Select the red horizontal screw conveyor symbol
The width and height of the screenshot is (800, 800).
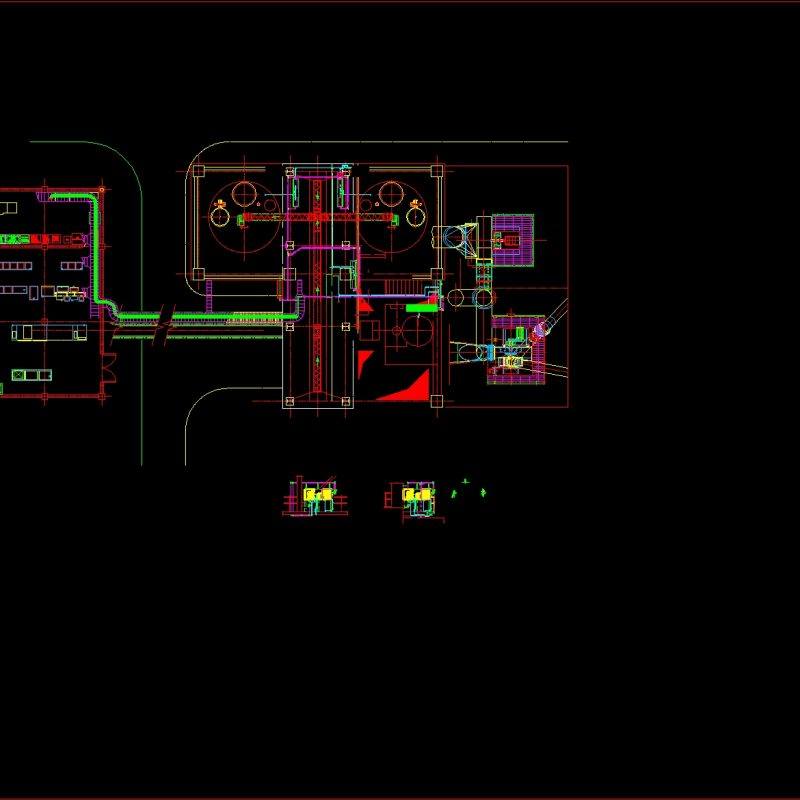click(x=320, y=217)
